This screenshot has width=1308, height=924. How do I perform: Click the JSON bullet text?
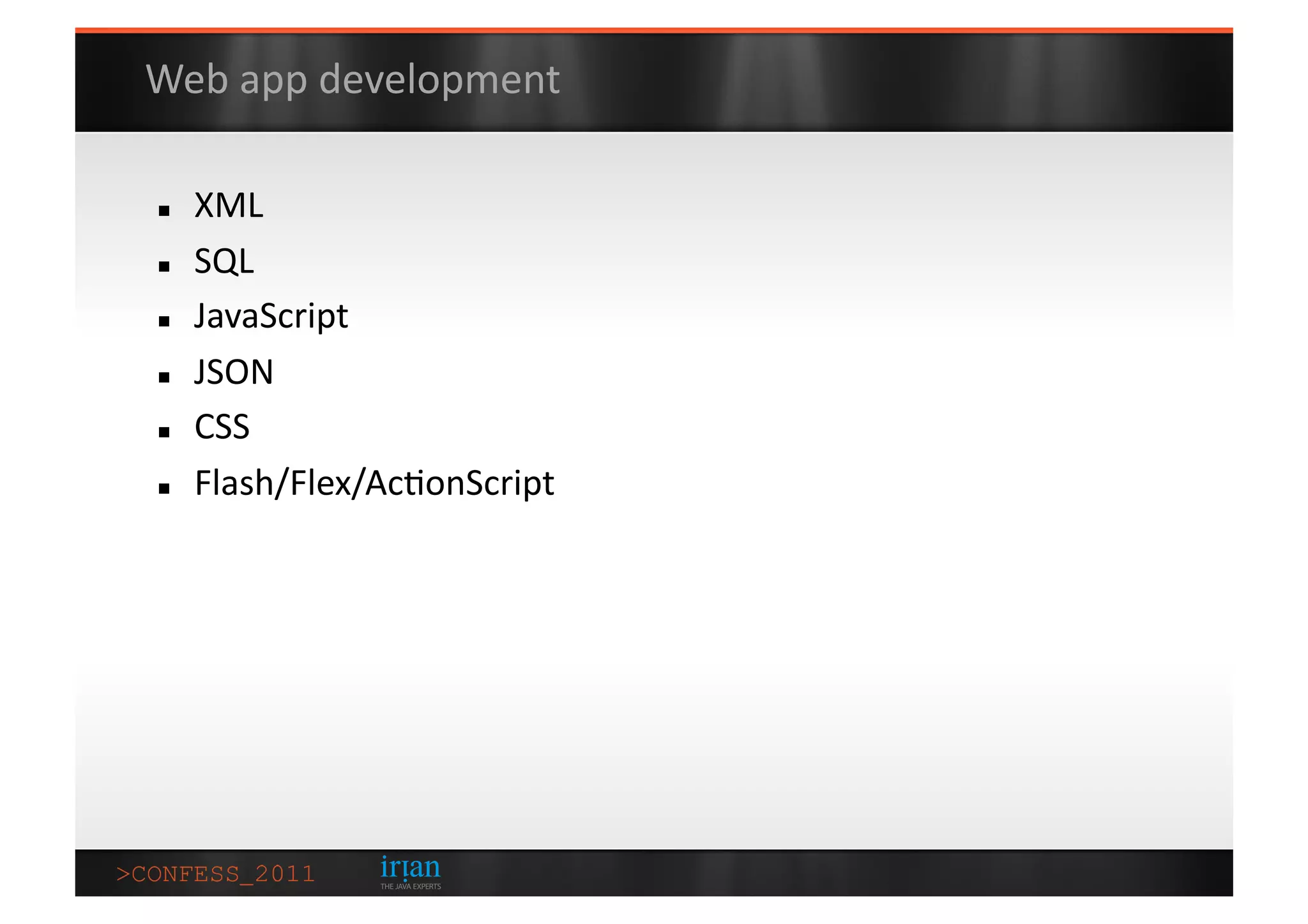(234, 372)
